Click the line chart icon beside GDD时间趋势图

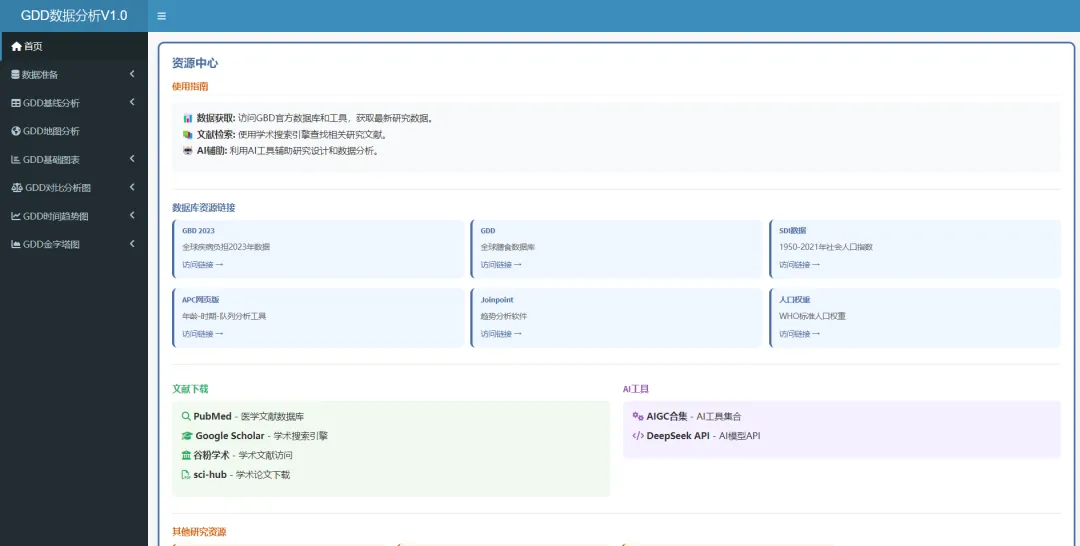point(16,216)
